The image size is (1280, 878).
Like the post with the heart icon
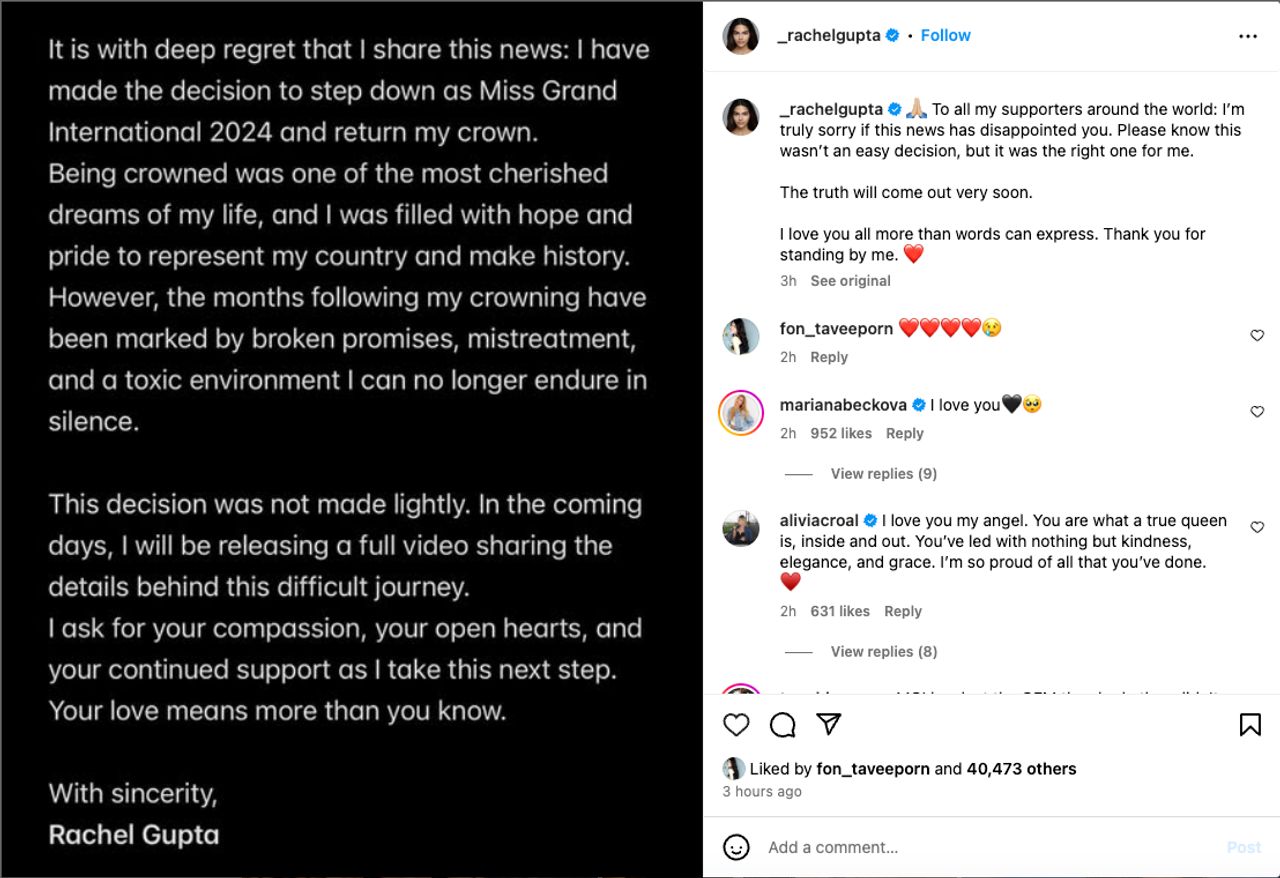[736, 725]
